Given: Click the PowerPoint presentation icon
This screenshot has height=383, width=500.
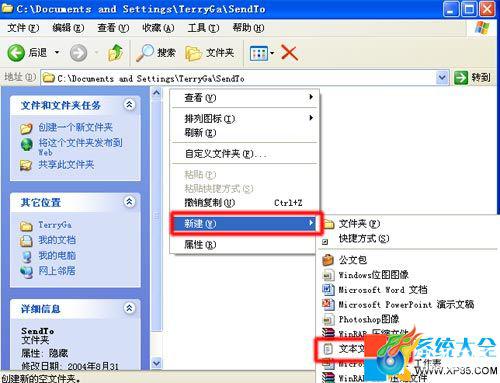Looking at the screenshot, I should 328,304.
